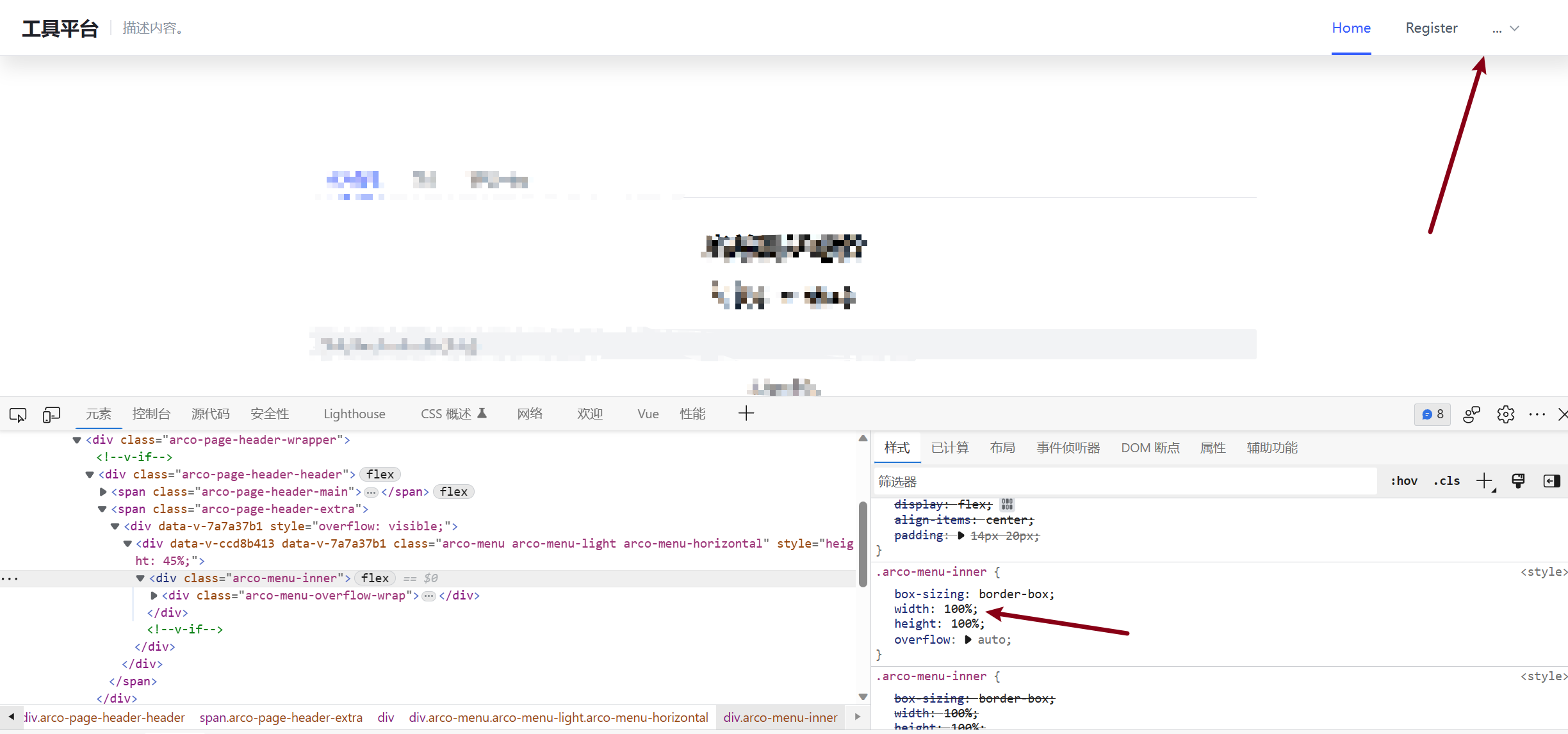Open the DOM 断点 tab
Image resolution: width=1568 pixels, height=734 pixels.
tap(1150, 448)
